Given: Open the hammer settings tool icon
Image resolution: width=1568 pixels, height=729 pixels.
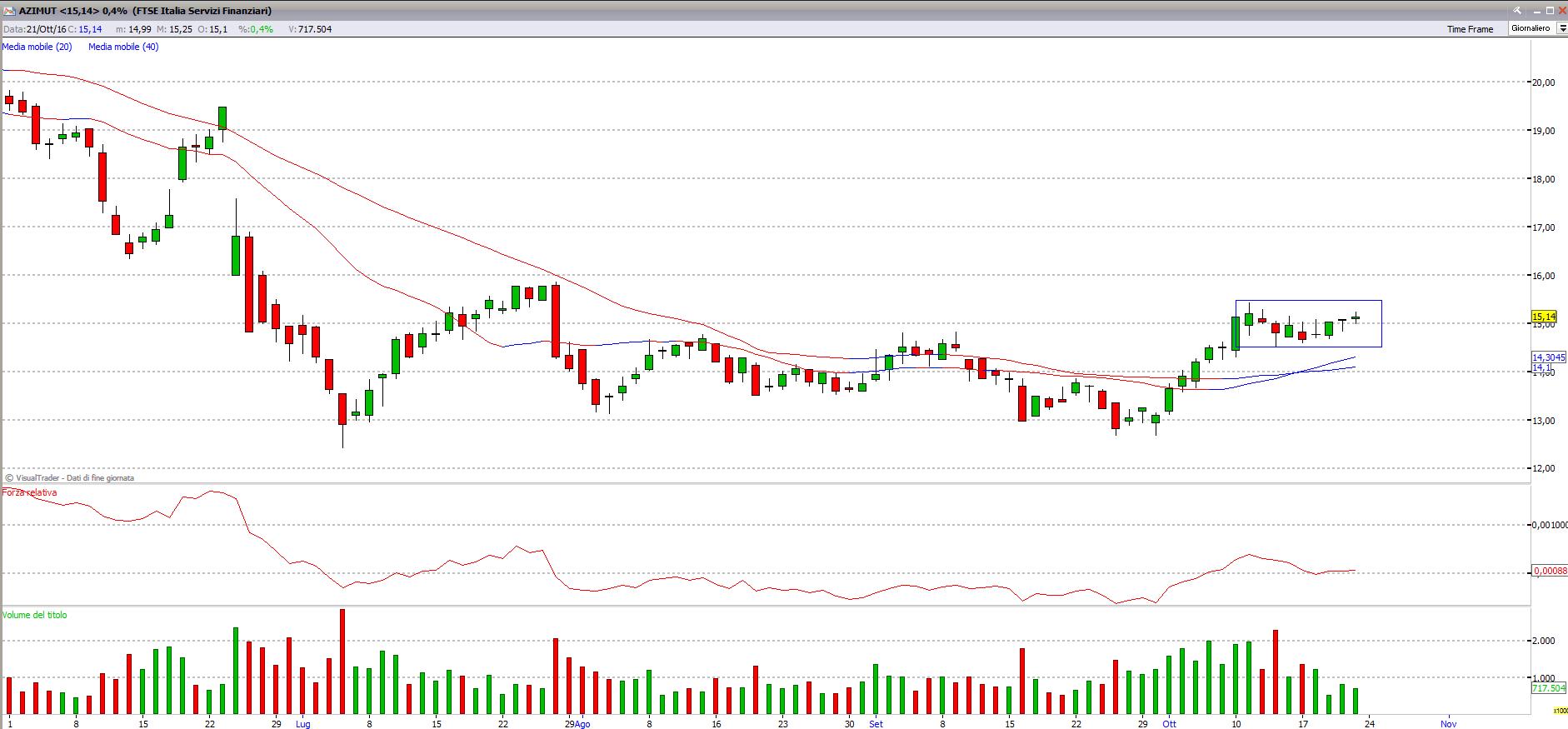Looking at the screenshot, I should click(1516, 11).
